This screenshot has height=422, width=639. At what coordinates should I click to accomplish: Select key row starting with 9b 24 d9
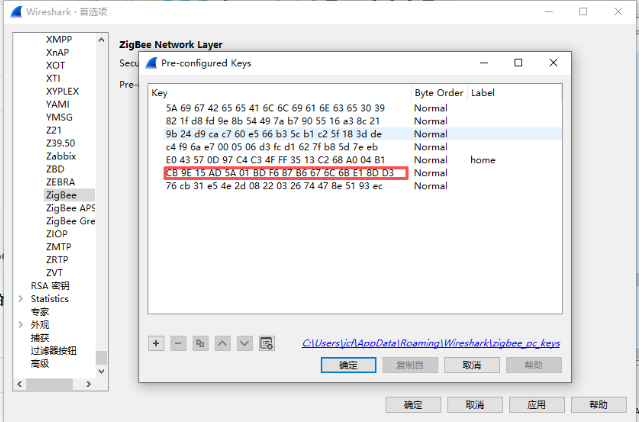[355, 134]
